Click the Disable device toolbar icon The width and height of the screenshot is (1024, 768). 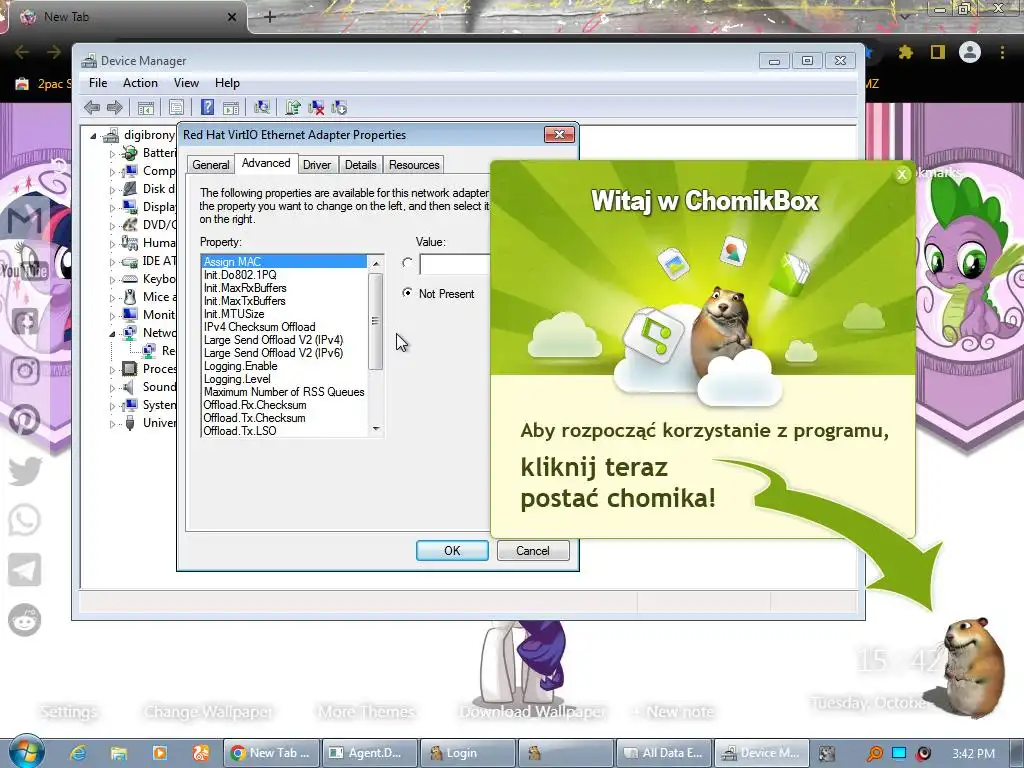coord(339,108)
